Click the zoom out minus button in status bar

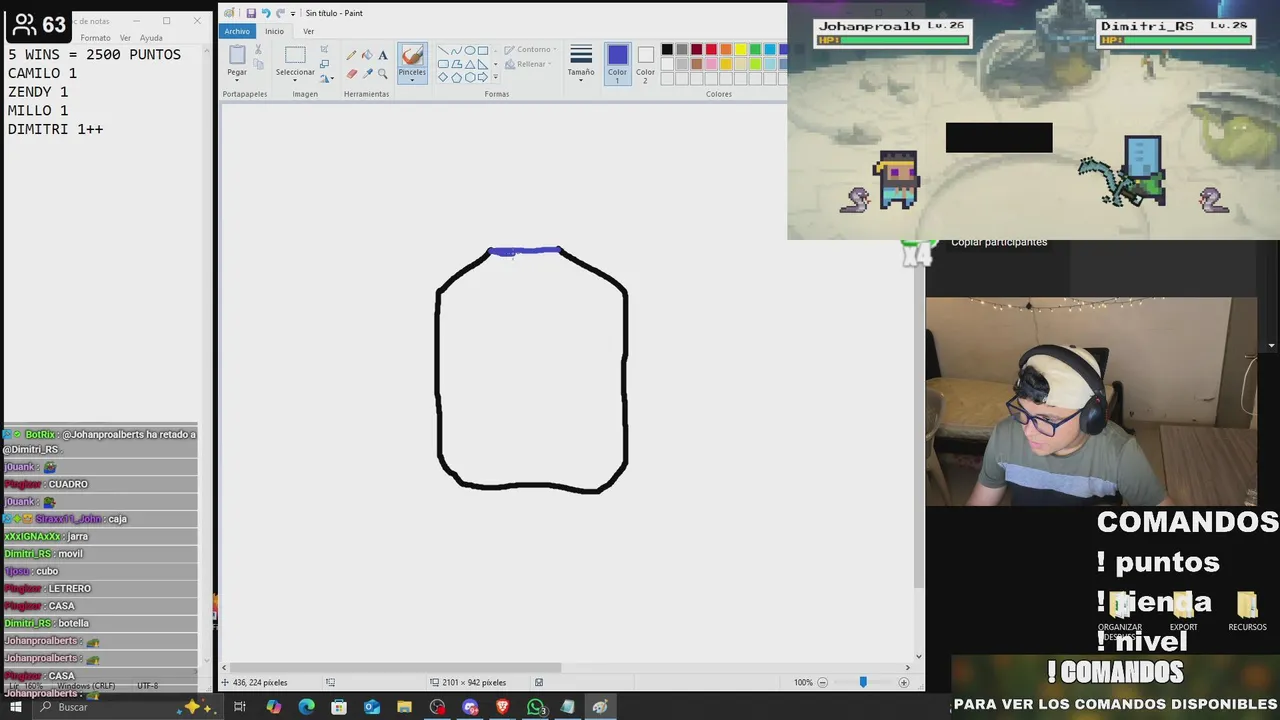(x=822, y=682)
